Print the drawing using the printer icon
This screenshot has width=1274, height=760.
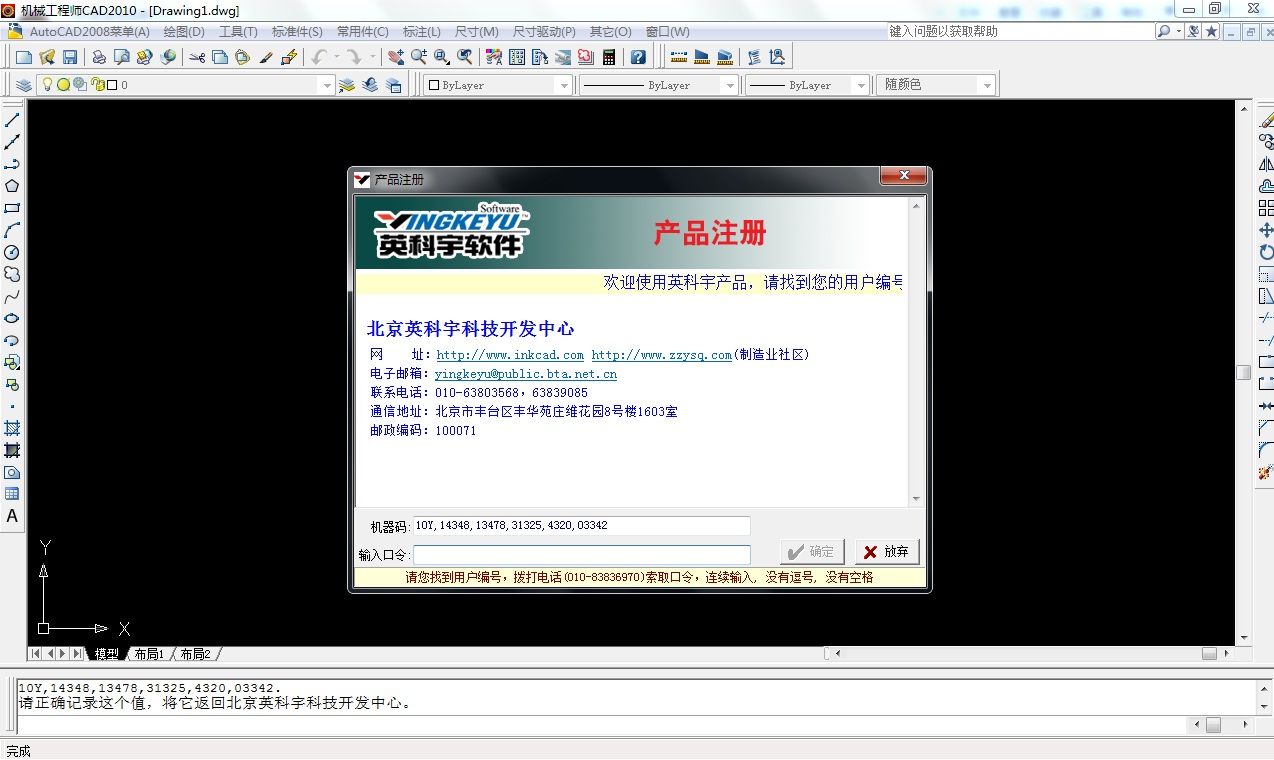99,57
